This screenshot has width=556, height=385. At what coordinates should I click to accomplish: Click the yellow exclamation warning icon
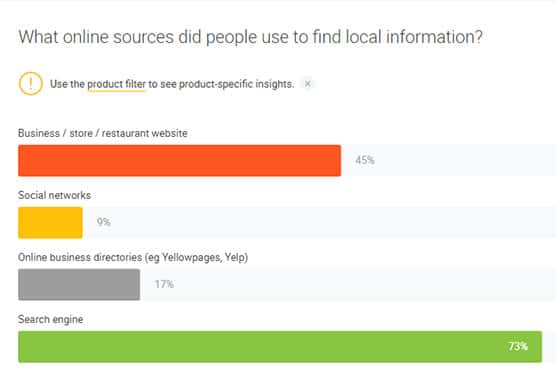[31, 84]
